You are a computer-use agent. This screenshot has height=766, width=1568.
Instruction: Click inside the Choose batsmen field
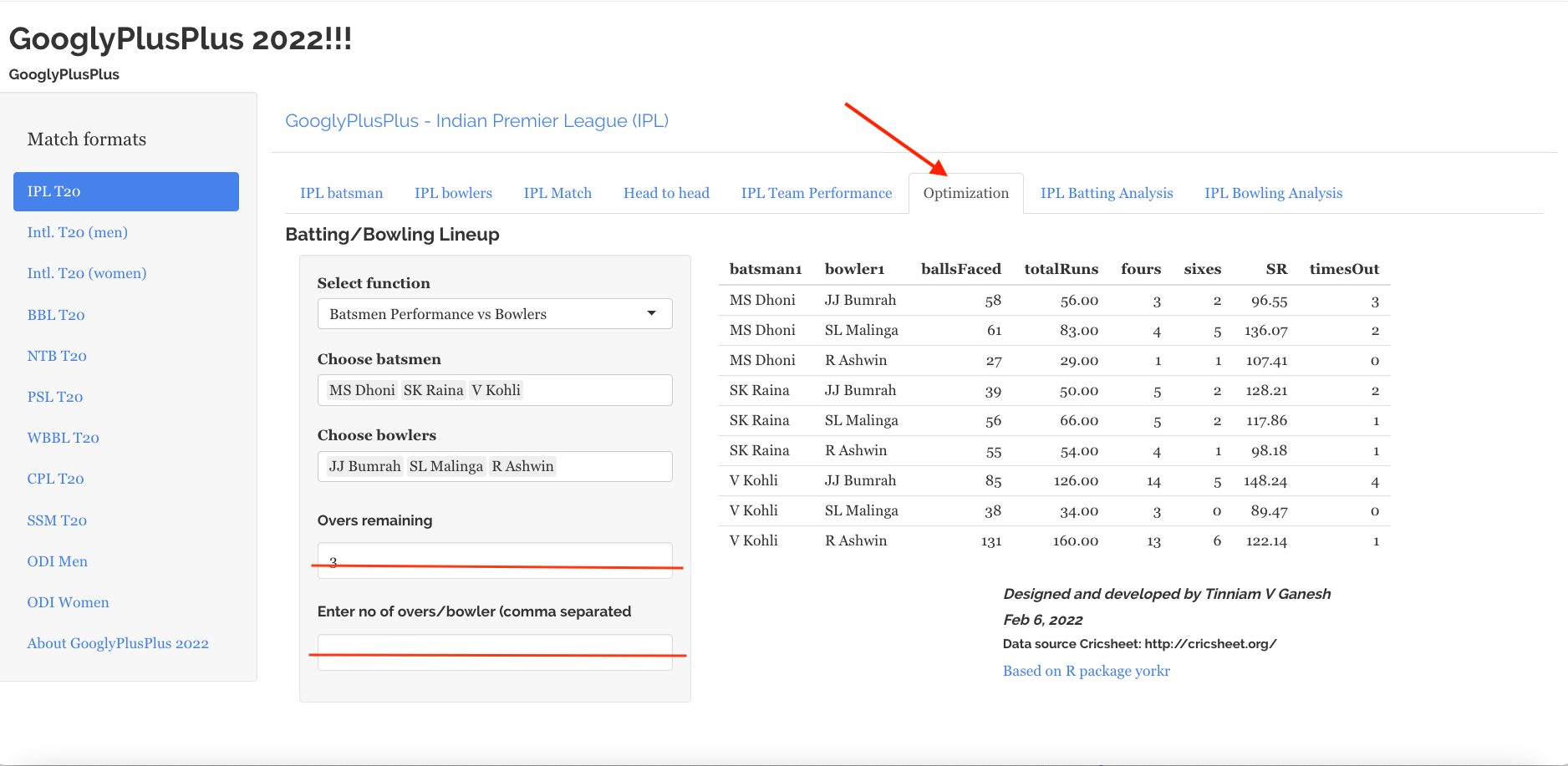click(593, 390)
